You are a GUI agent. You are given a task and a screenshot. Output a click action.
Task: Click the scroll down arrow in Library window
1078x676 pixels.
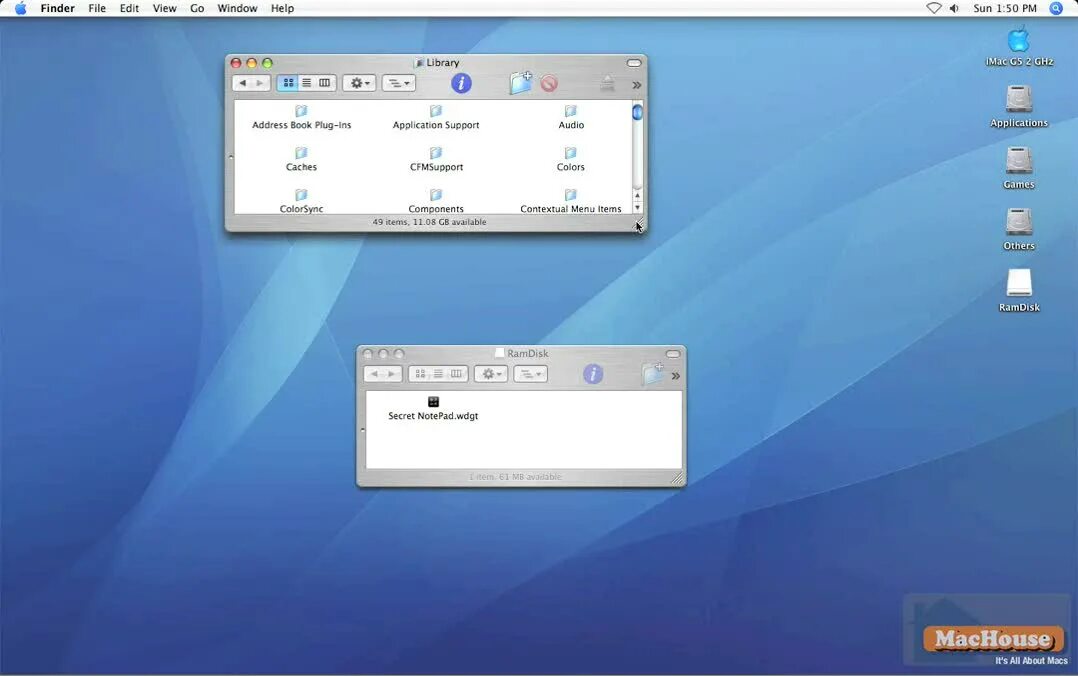pos(637,208)
